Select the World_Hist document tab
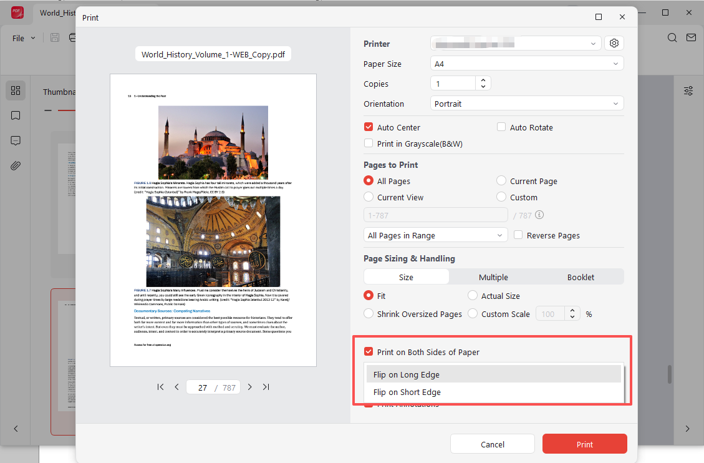This screenshot has width=704, height=463. (57, 13)
